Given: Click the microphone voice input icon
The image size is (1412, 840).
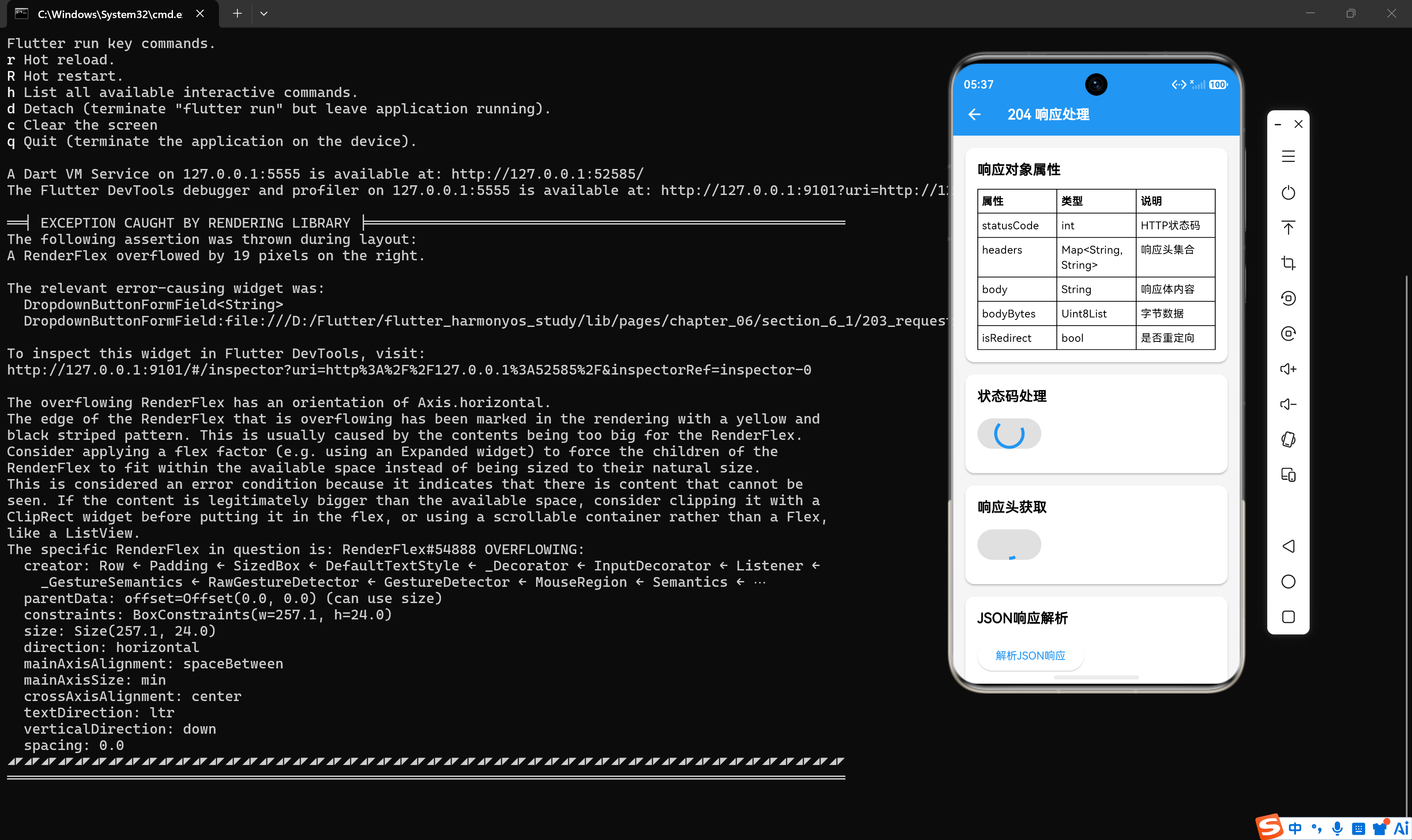Looking at the screenshot, I should tap(1337, 829).
